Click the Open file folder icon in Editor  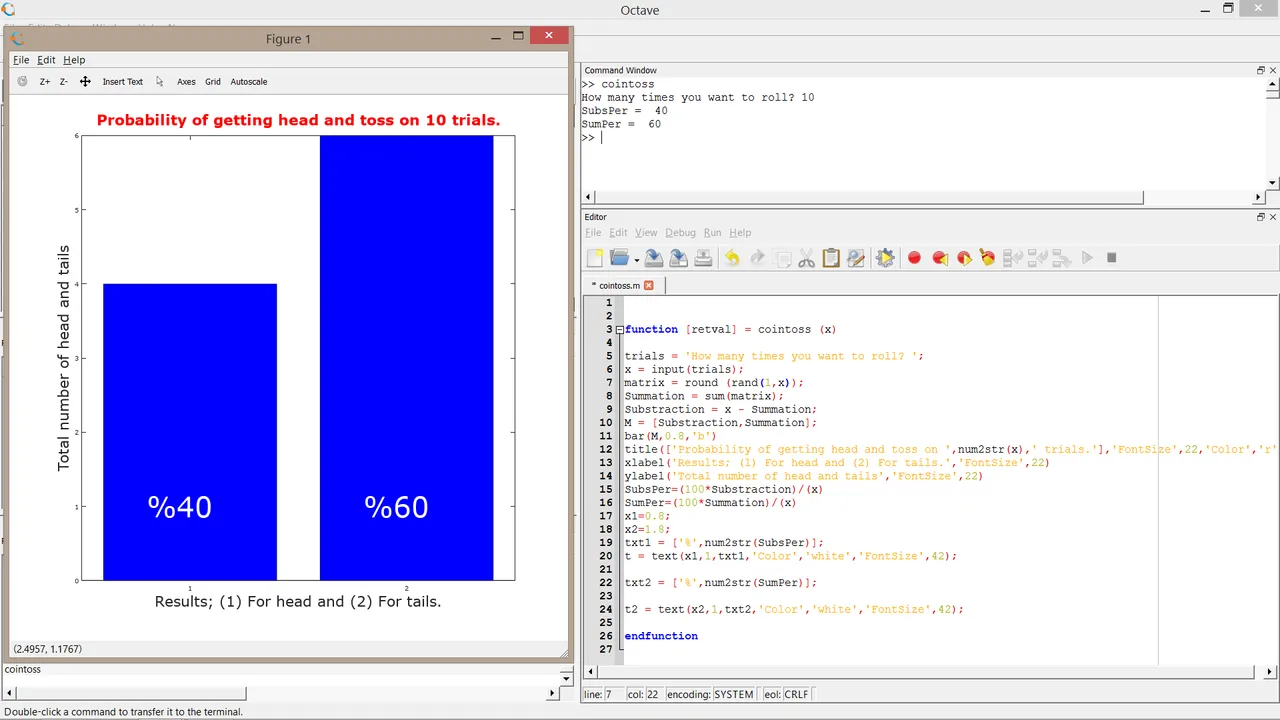click(x=619, y=258)
